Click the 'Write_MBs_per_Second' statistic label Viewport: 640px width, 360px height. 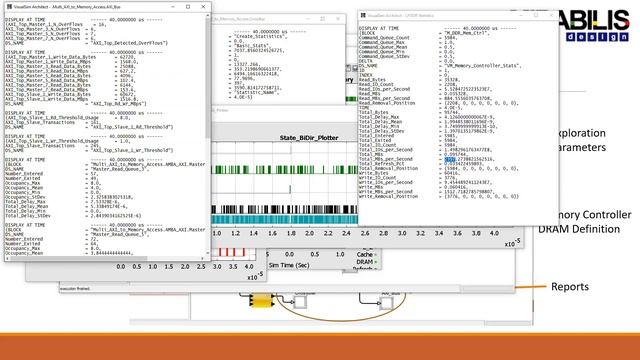385,191
